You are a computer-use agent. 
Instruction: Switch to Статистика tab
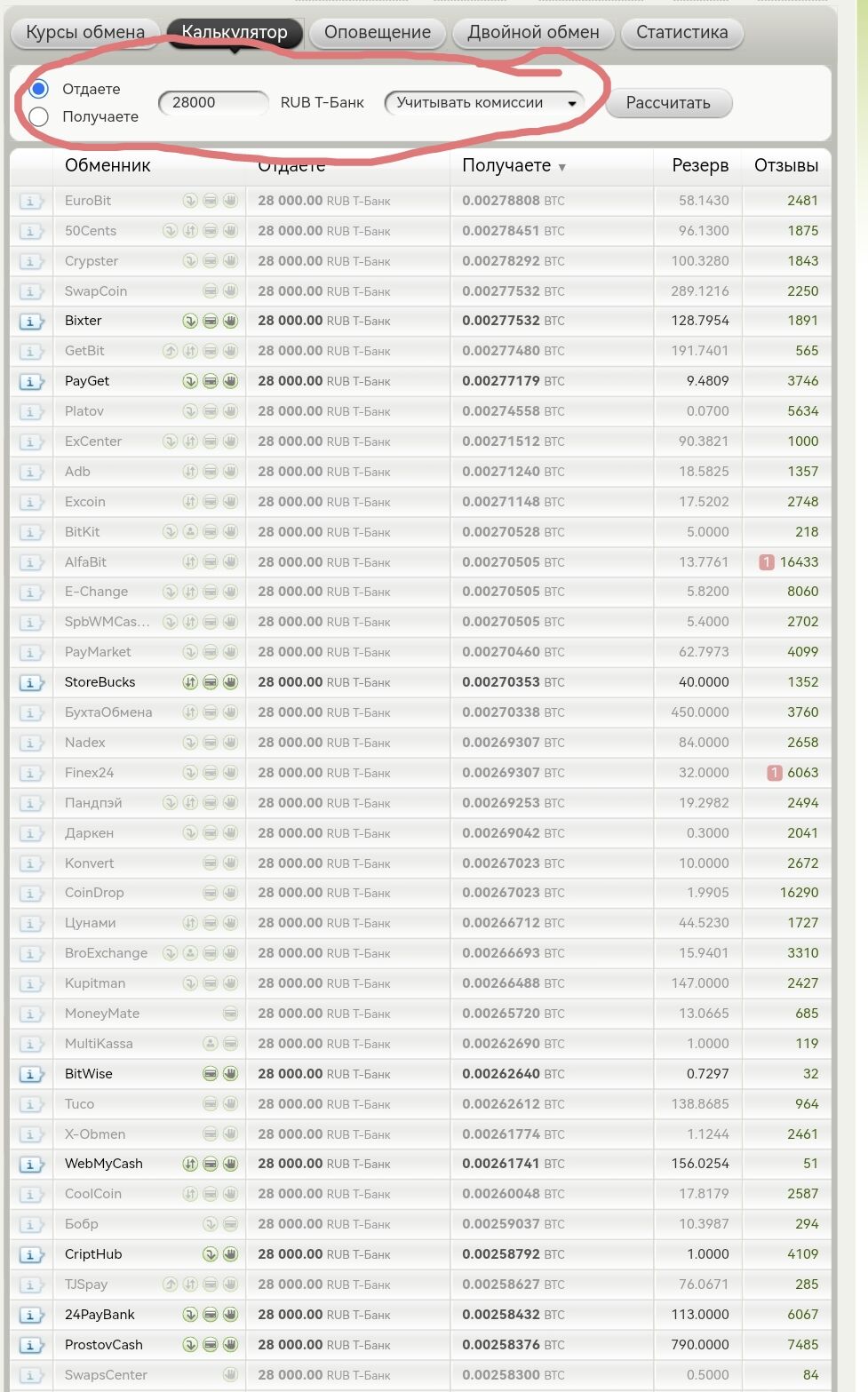point(682,33)
